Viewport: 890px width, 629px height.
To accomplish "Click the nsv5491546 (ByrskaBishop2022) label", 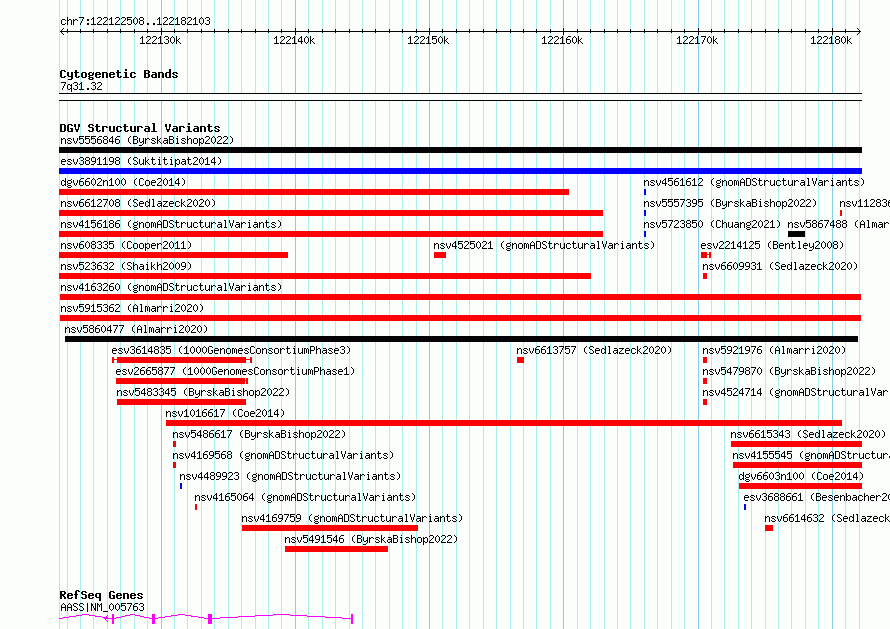I will 371,539.
